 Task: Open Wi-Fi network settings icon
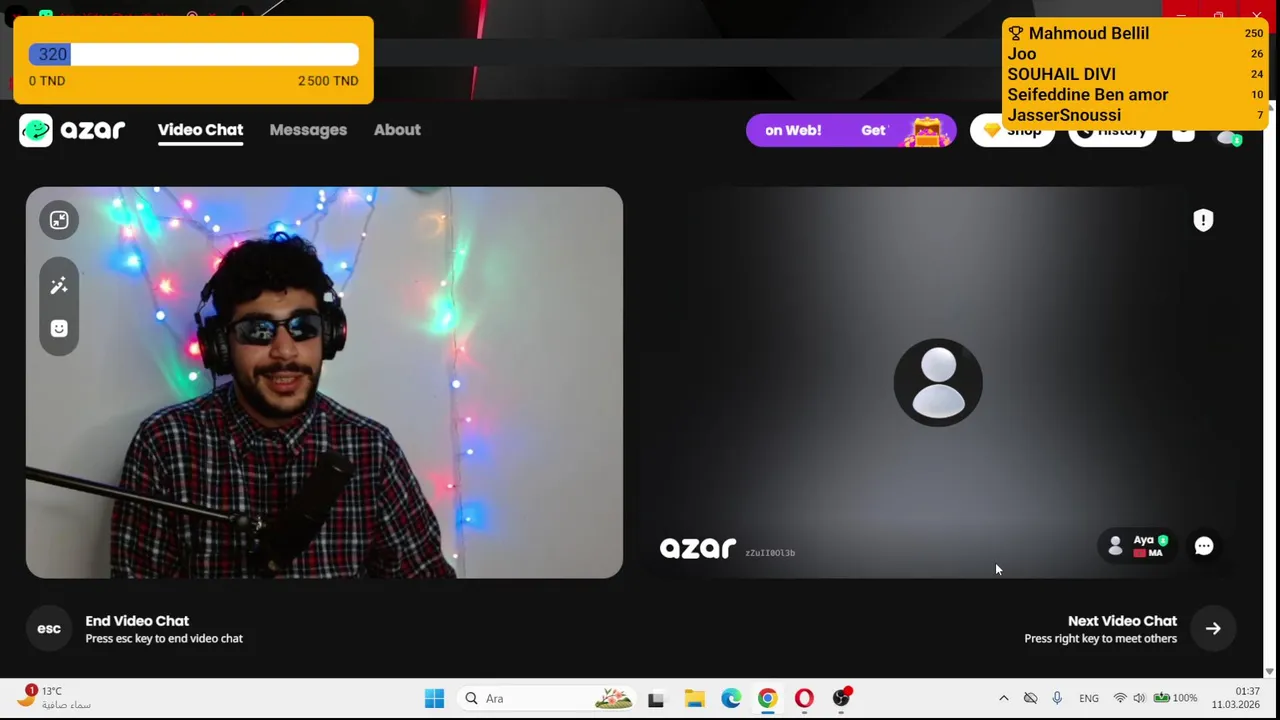click(x=1120, y=698)
